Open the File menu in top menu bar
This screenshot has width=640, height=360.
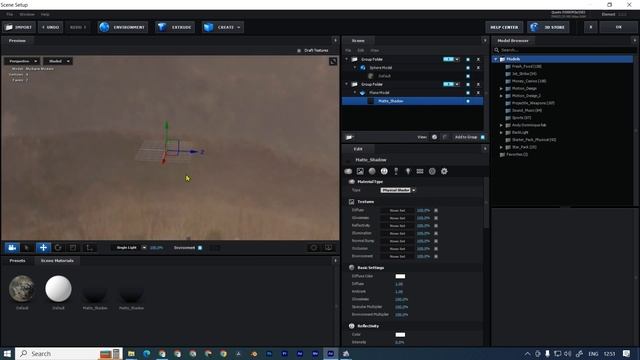click(x=9, y=14)
